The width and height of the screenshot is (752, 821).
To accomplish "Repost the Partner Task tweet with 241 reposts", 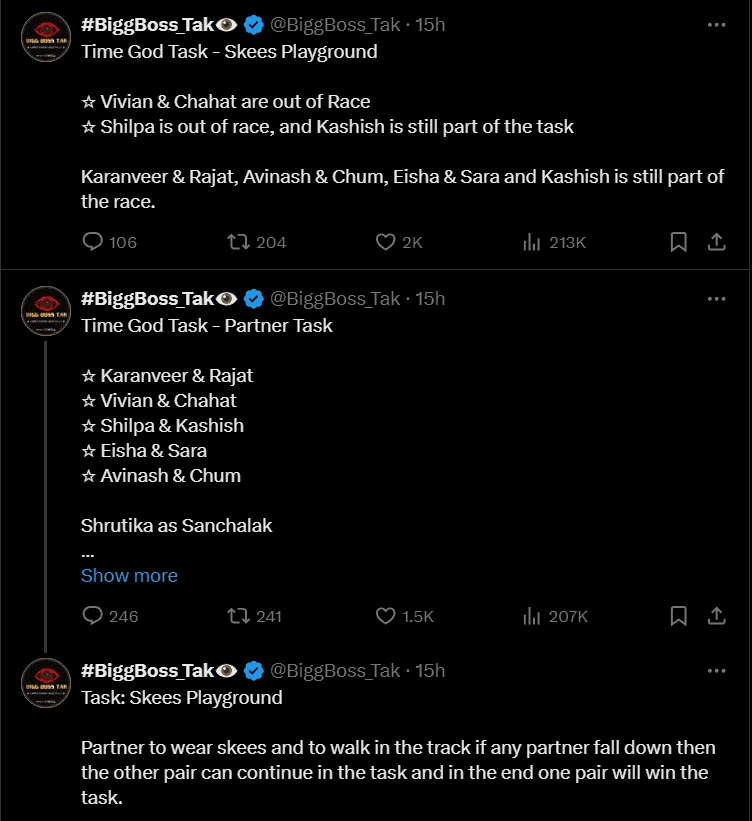I will click(x=254, y=616).
